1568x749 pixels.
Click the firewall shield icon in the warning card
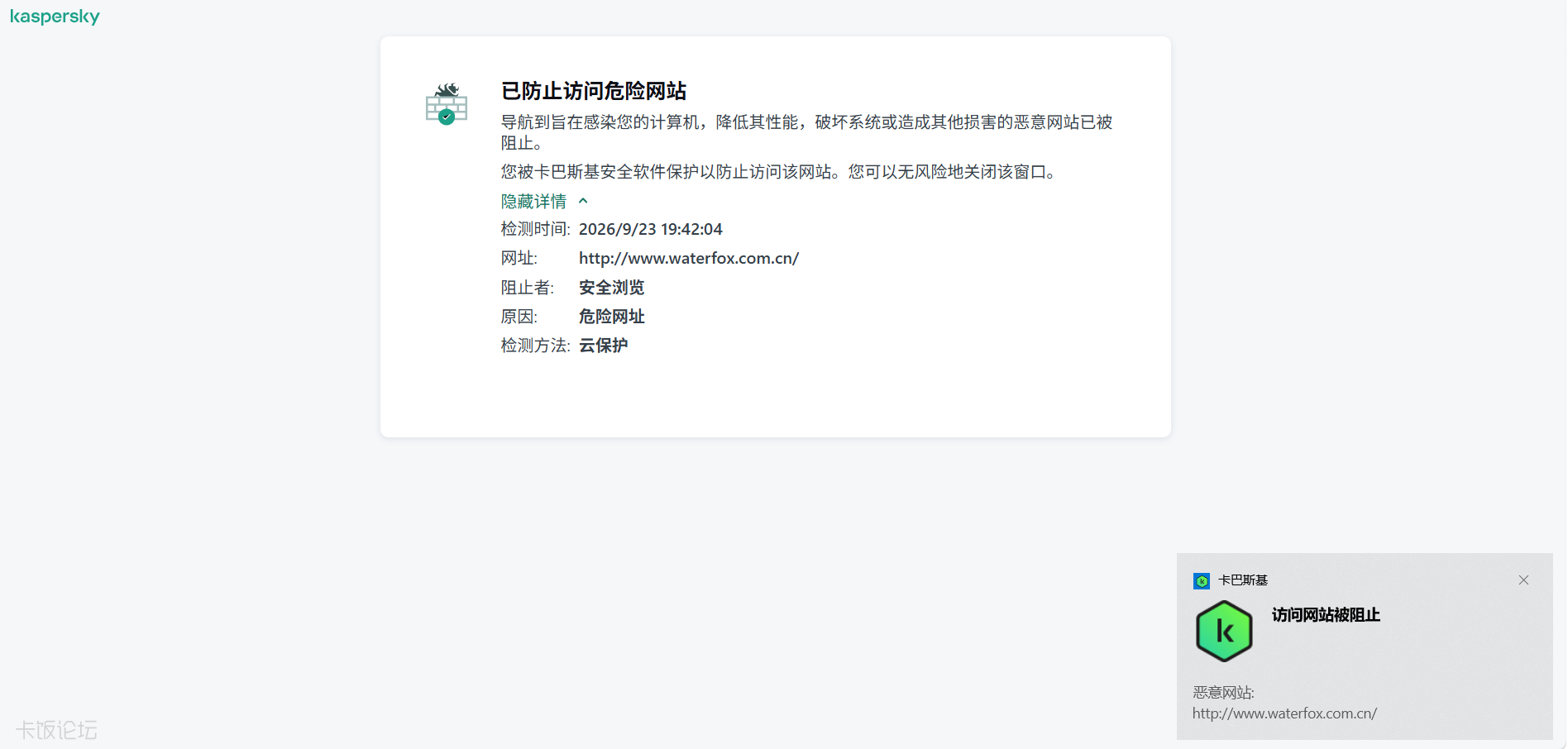[447, 104]
